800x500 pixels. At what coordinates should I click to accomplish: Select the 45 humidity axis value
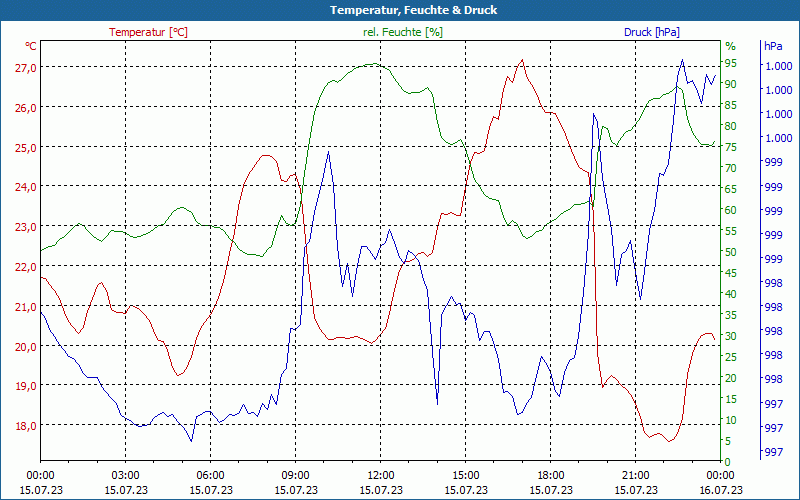pyautogui.click(x=731, y=273)
